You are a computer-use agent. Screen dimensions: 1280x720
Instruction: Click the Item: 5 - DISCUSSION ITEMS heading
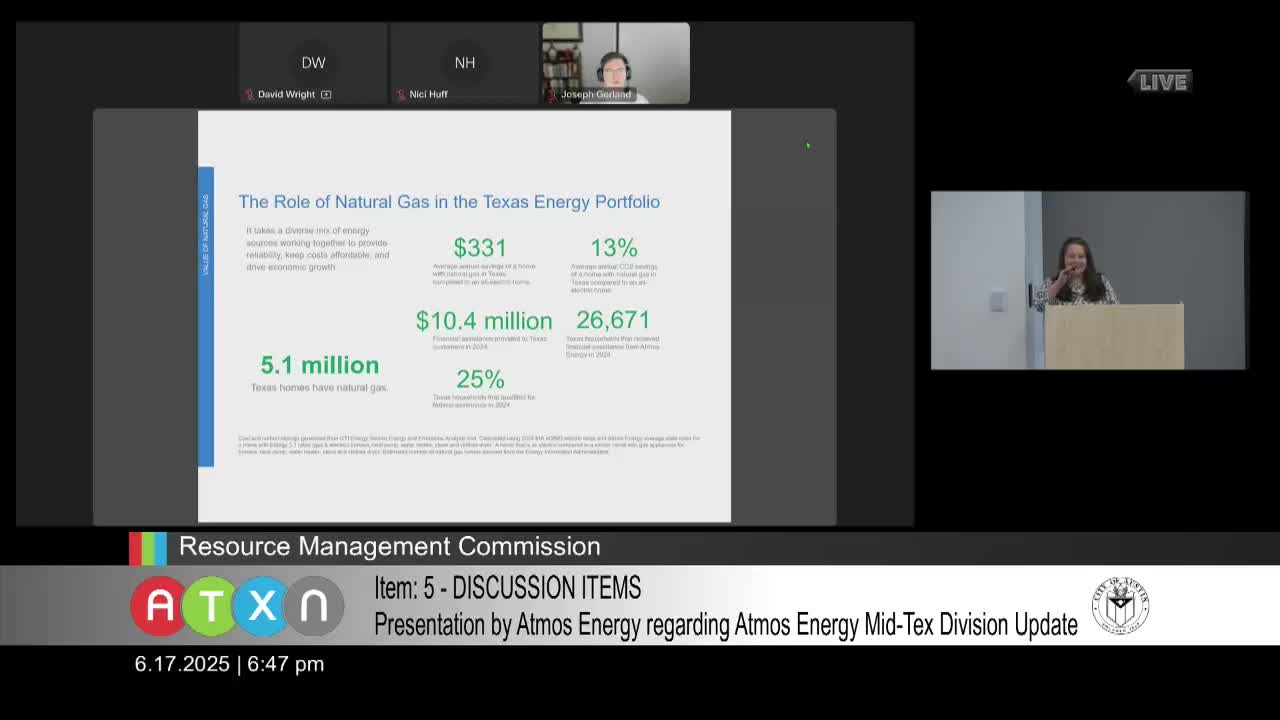click(x=508, y=588)
